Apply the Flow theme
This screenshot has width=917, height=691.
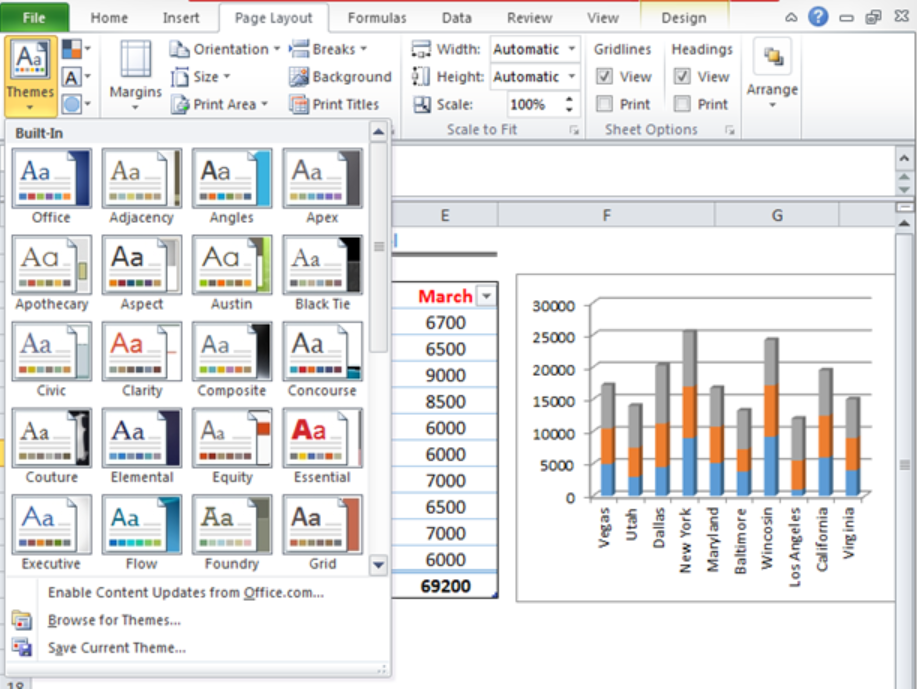pos(142,533)
